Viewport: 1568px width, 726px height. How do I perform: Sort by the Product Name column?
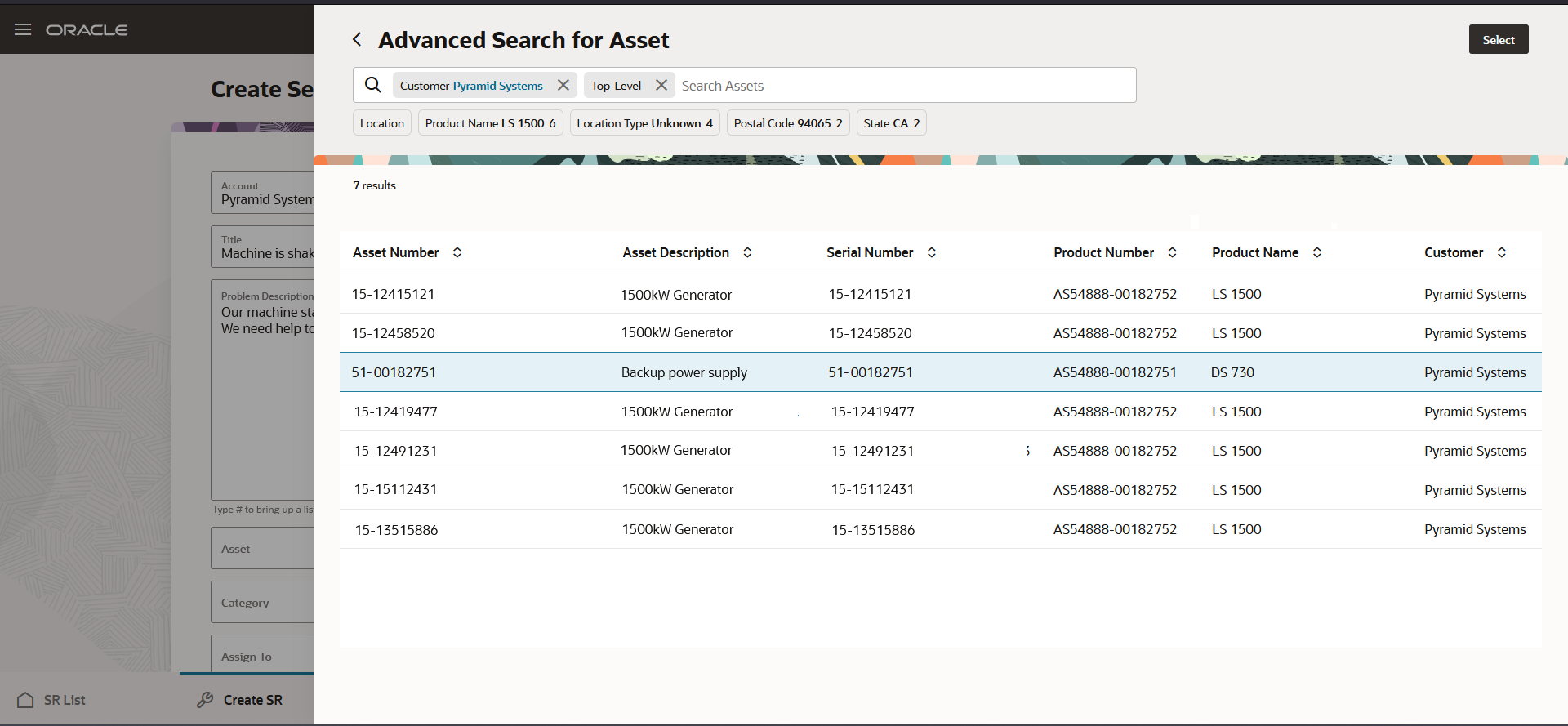pos(1317,253)
